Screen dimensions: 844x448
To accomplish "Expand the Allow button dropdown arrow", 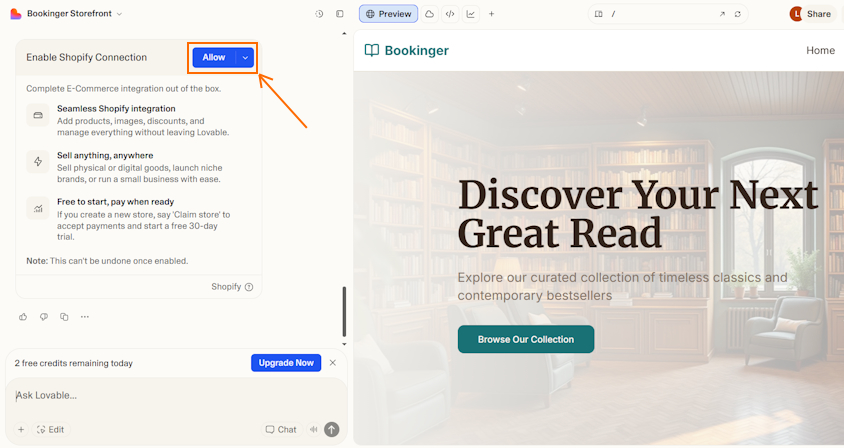I will click(245, 58).
